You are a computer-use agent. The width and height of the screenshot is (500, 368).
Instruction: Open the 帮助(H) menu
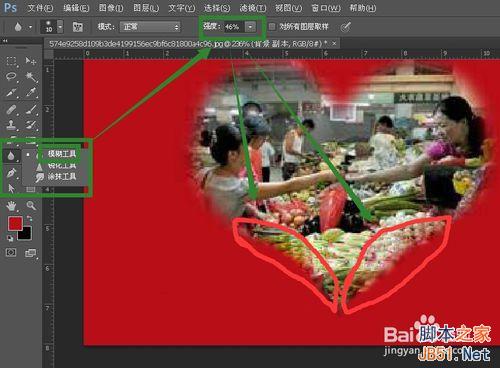[362, 8]
